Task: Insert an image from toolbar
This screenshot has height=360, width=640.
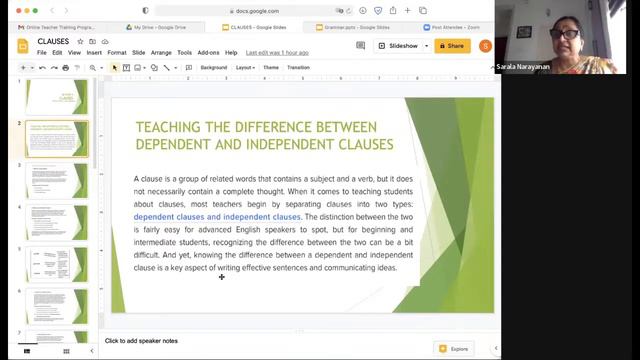Action: [138, 68]
